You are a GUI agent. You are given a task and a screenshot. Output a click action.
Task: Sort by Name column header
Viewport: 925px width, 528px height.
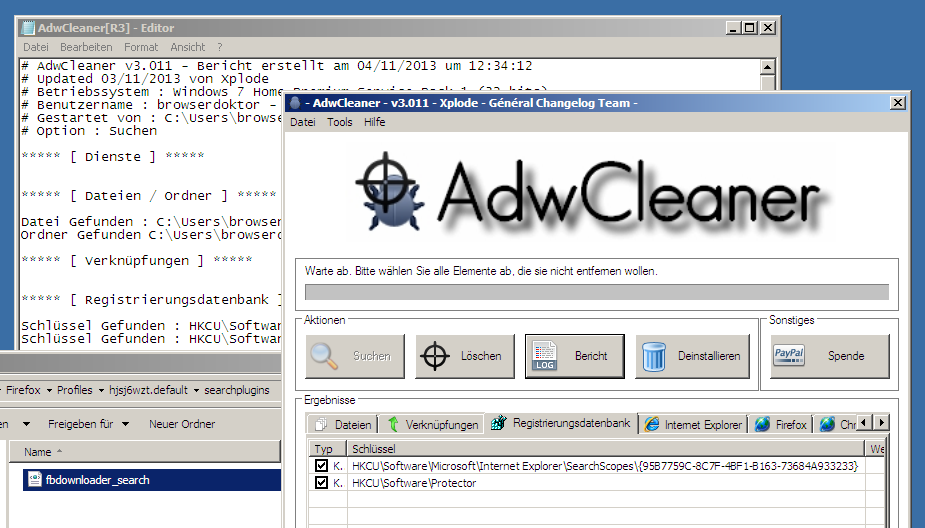pyautogui.click(x=145, y=452)
